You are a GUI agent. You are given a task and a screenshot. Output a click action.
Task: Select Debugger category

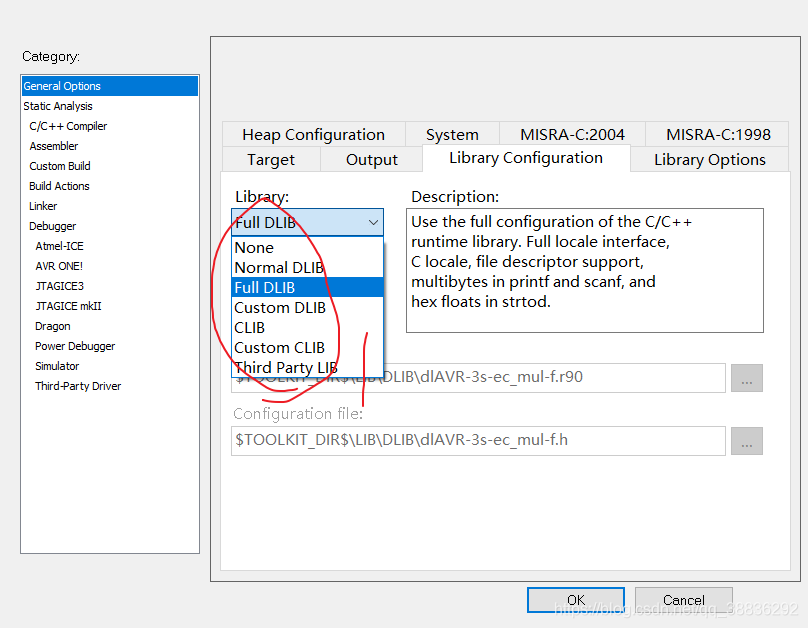53,226
